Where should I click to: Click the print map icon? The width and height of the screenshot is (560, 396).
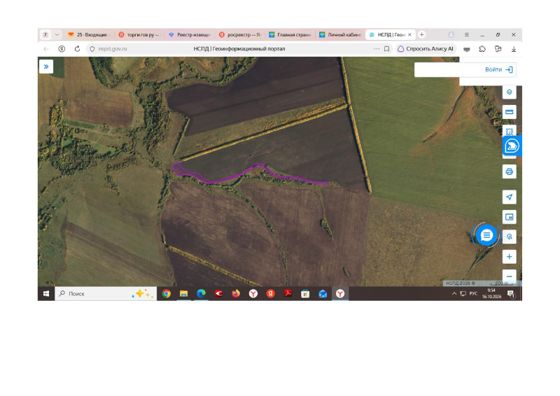[509, 172]
